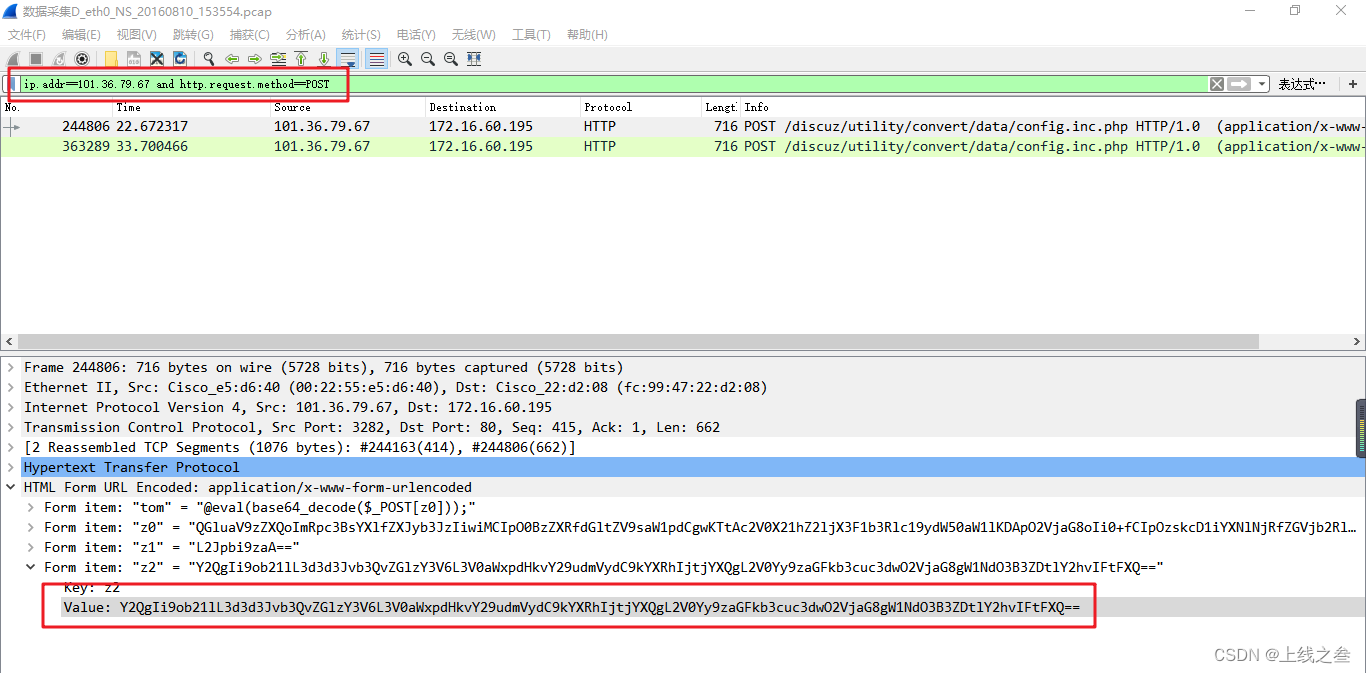The height and width of the screenshot is (673, 1366).
Task: Open the 捕获(C) menu
Action: coord(249,35)
